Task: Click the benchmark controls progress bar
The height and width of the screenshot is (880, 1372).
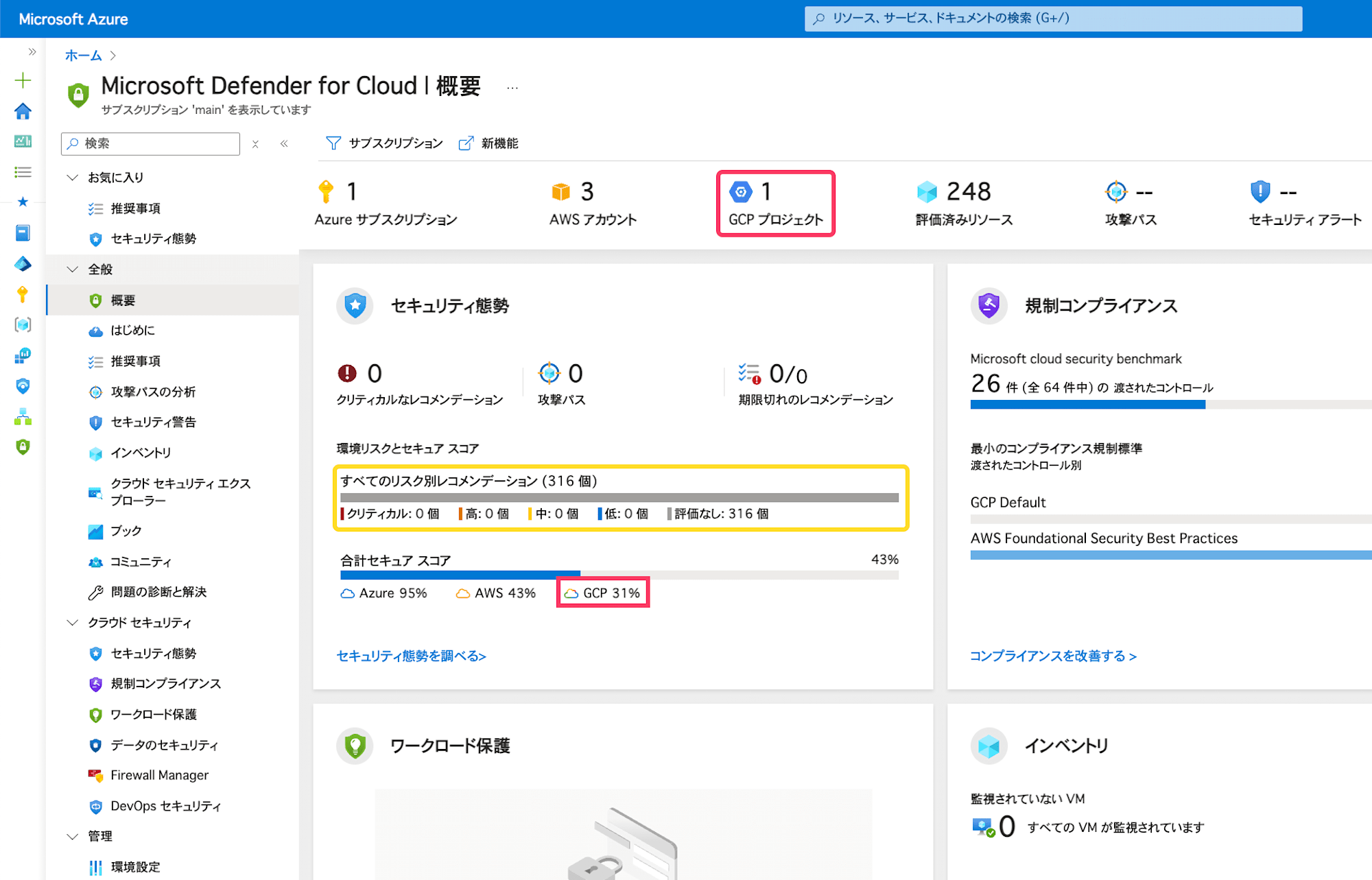Action: pyautogui.click(x=1170, y=405)
